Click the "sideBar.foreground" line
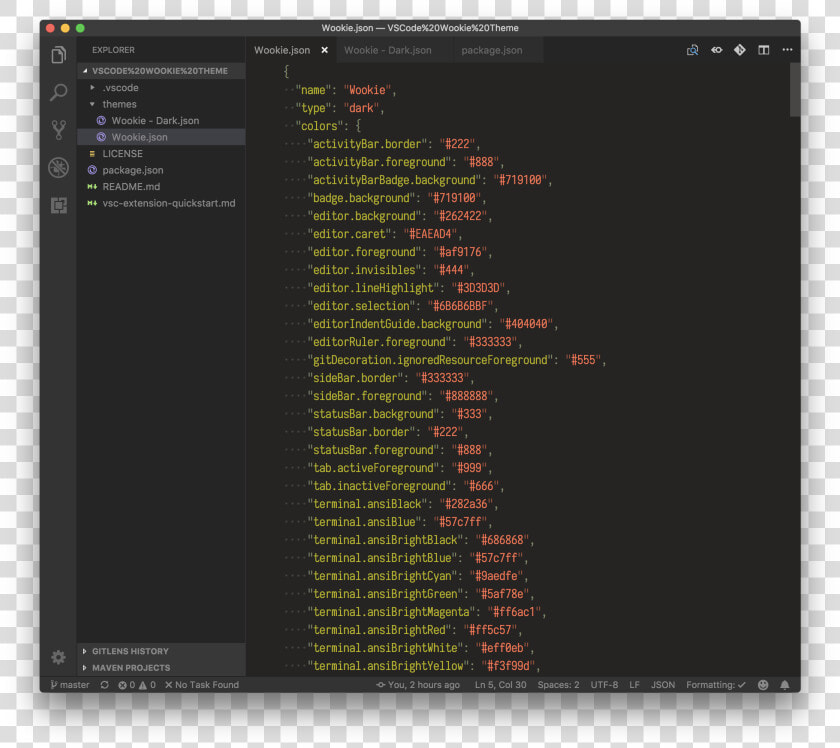This screenshot has width=840, height=748. 403,396
